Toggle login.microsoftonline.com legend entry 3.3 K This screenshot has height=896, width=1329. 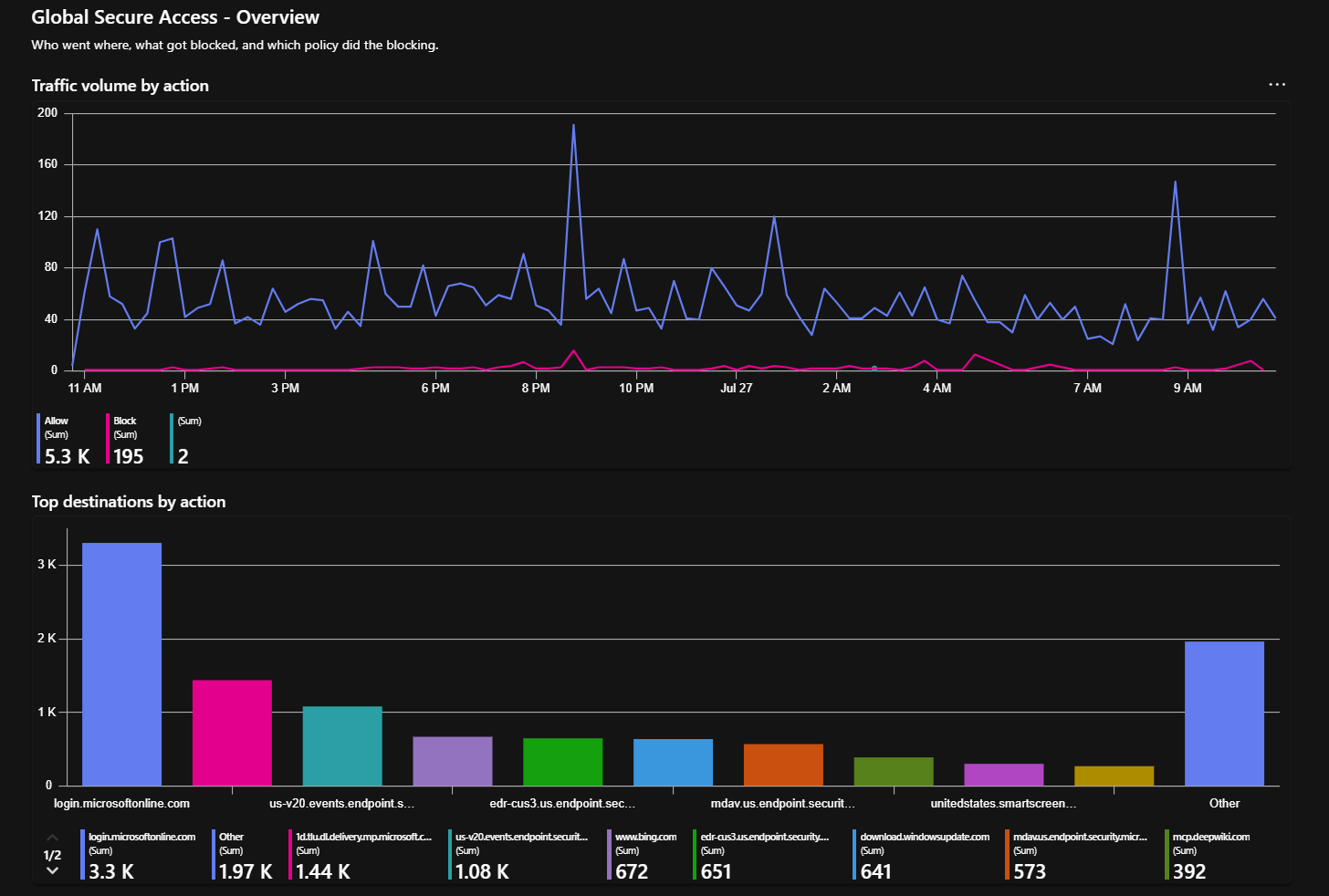pos(141,855)
